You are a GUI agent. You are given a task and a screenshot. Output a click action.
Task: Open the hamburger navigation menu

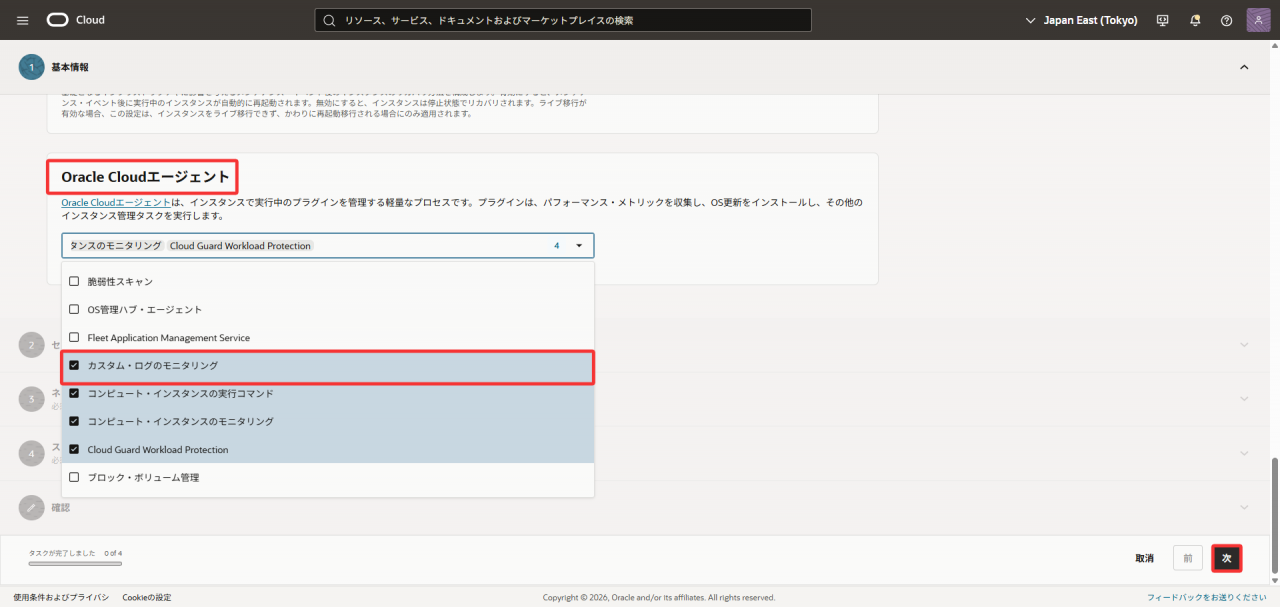(x=23, y=20)
